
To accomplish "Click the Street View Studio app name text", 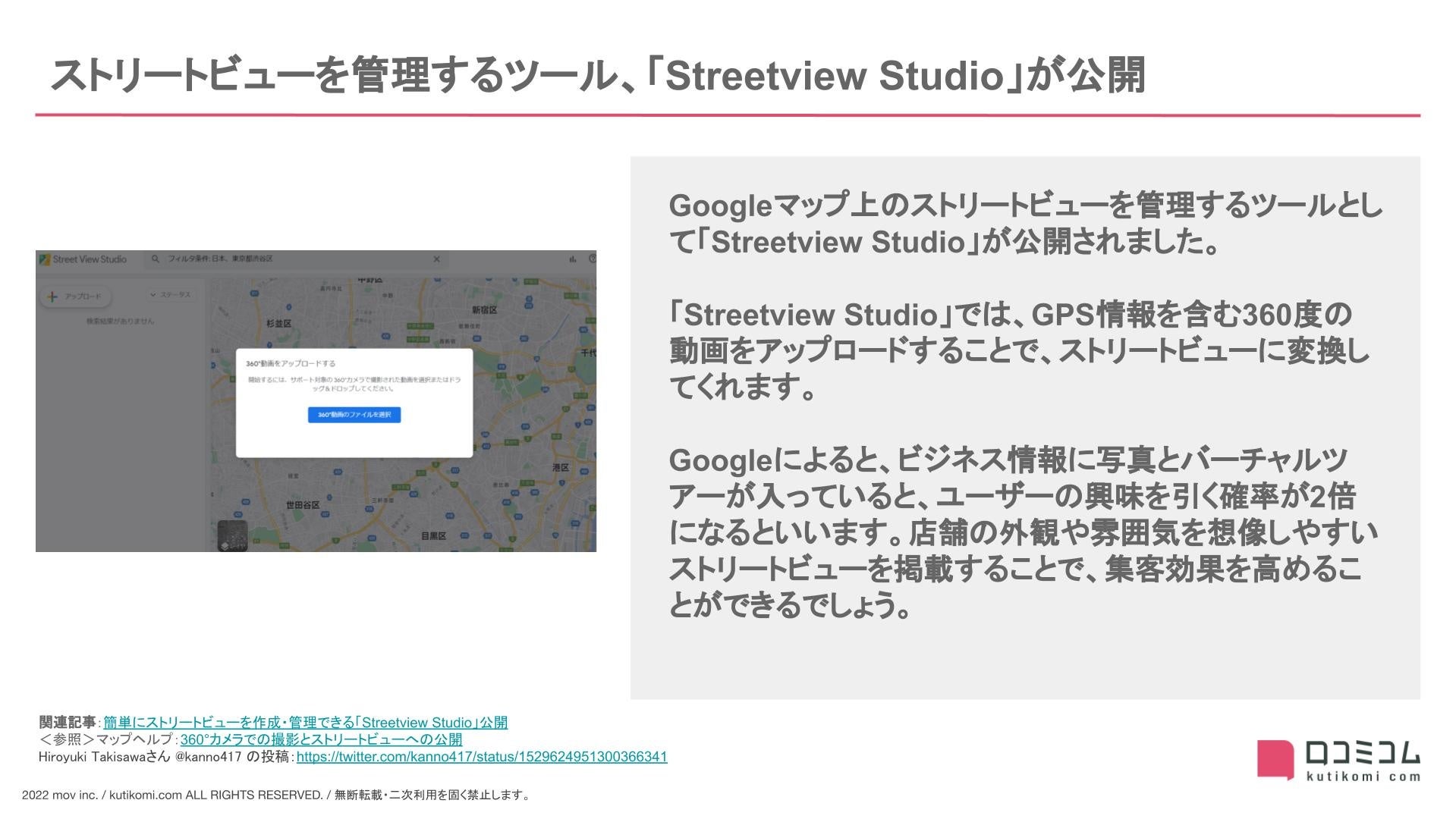I will 90,259.
